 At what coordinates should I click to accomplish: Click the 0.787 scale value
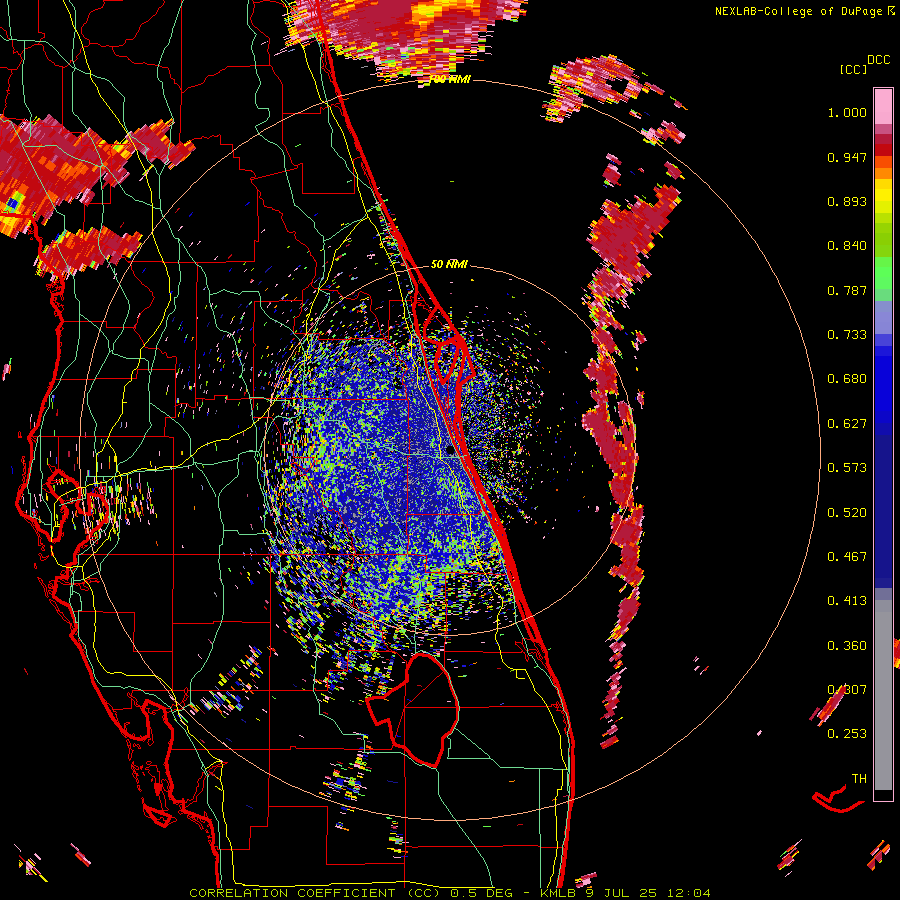[x=847, y=290]
